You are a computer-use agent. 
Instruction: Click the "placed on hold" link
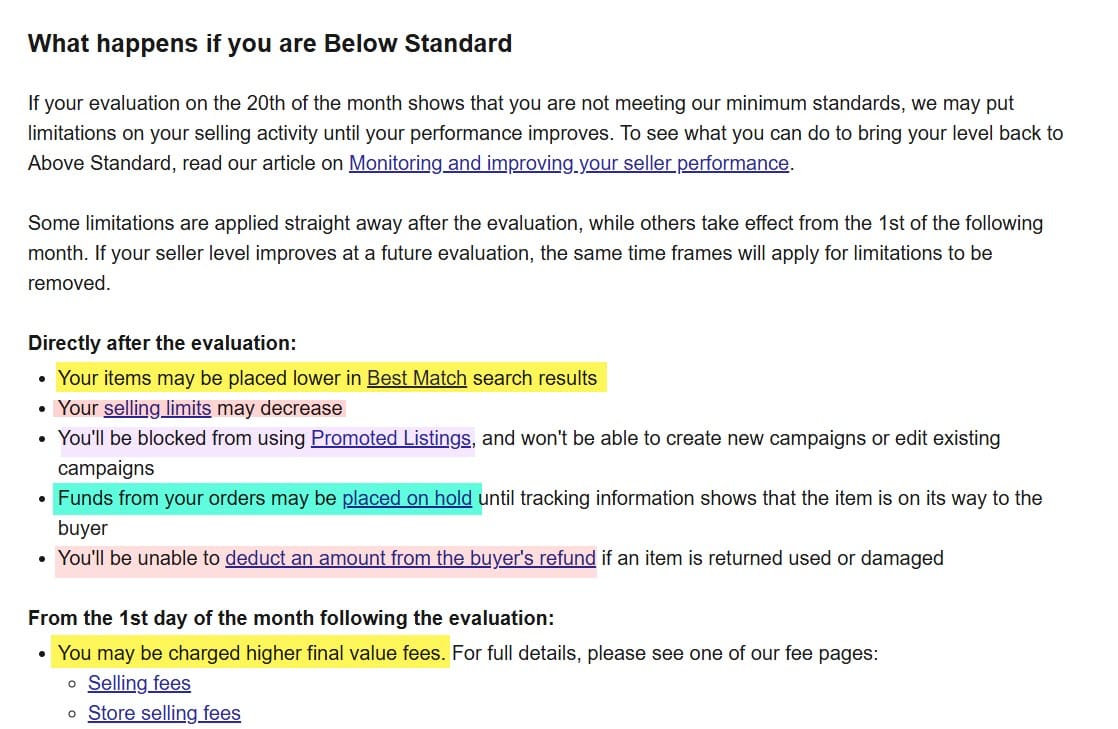(x=407, y=498)
